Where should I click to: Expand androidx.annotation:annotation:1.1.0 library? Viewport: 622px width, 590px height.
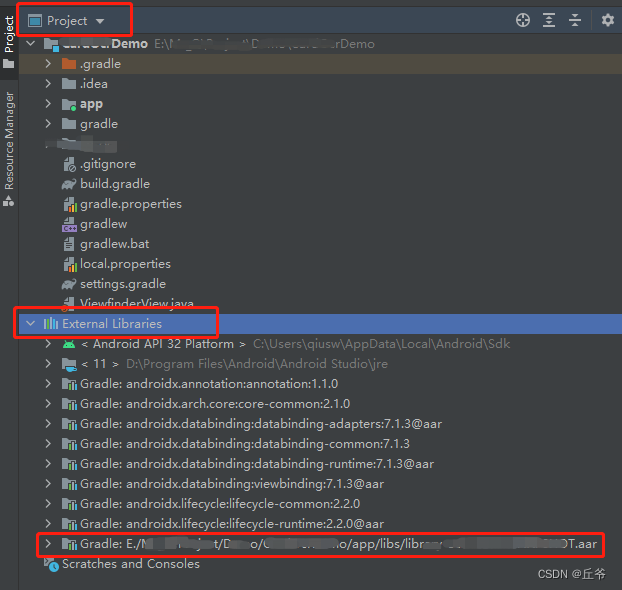pyautogui.click(x=48, y=384)
